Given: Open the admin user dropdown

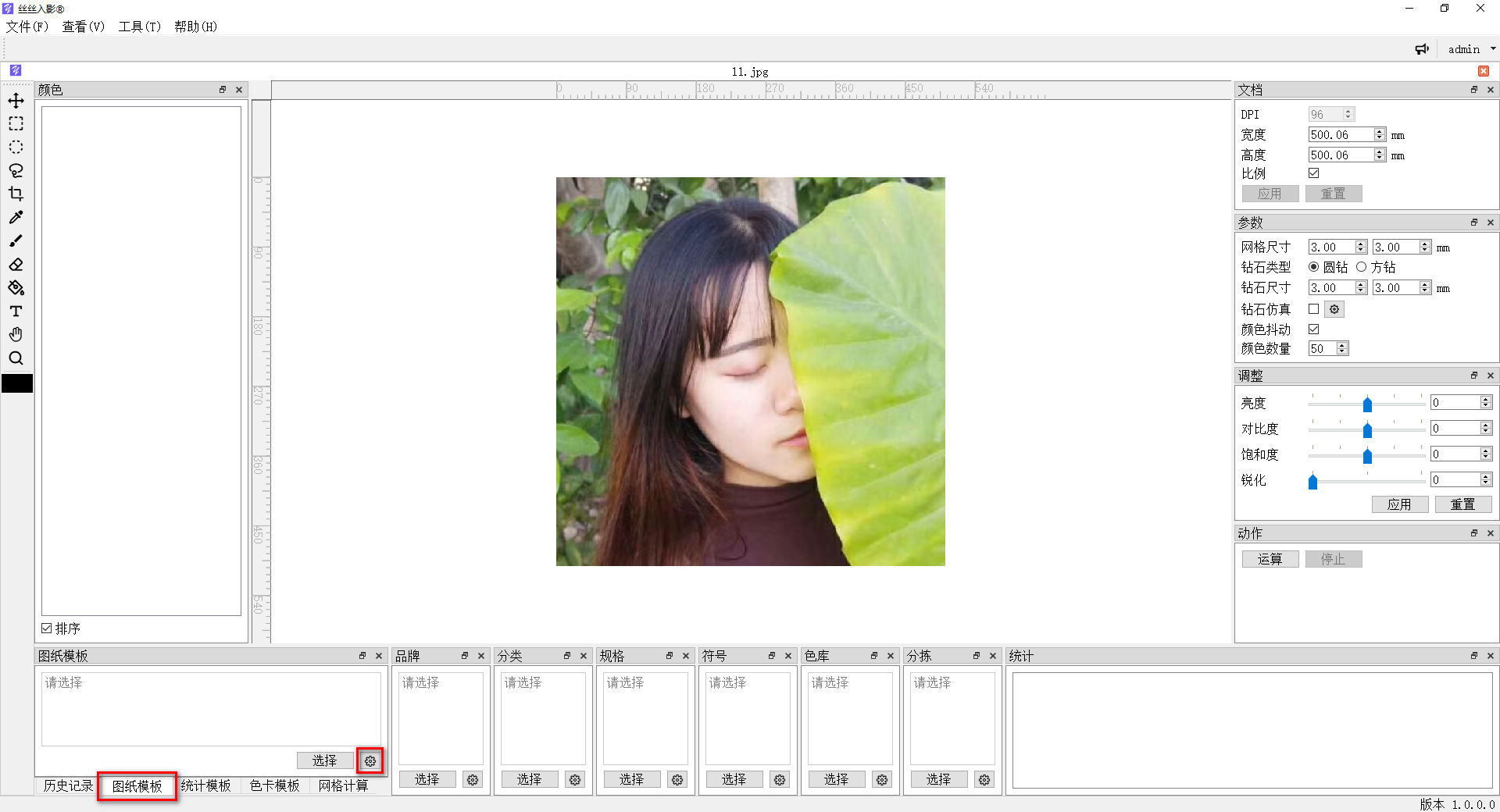Looking at the screenshot, I should coord(1471,49).
